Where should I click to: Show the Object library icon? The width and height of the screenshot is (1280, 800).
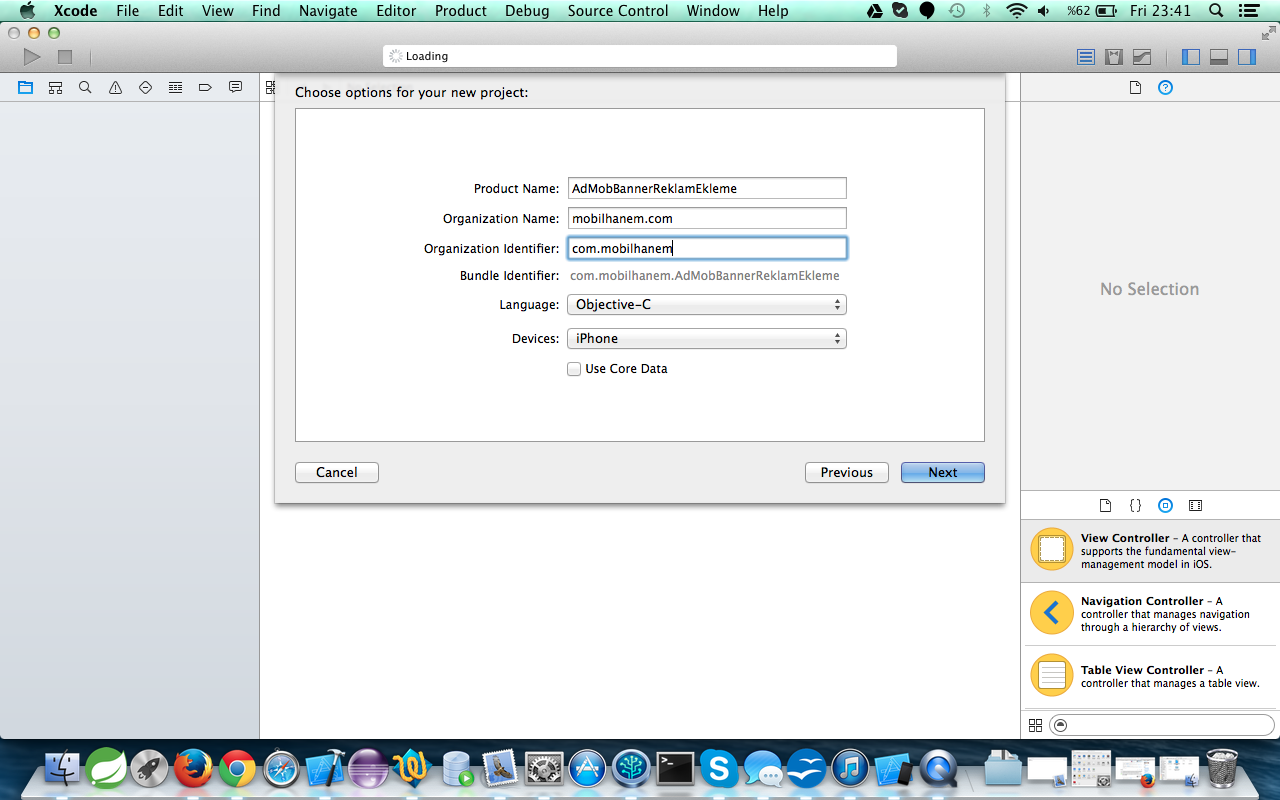click(x=1165, y=506)
